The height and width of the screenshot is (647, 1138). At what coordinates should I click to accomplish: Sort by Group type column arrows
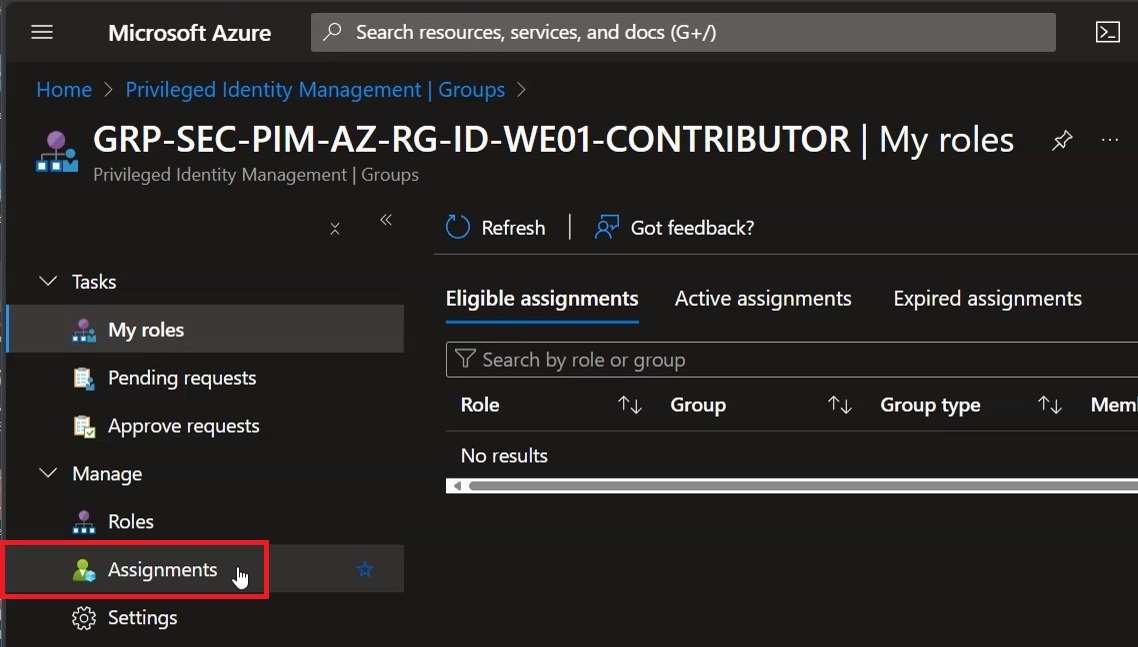coord(1049,404)
